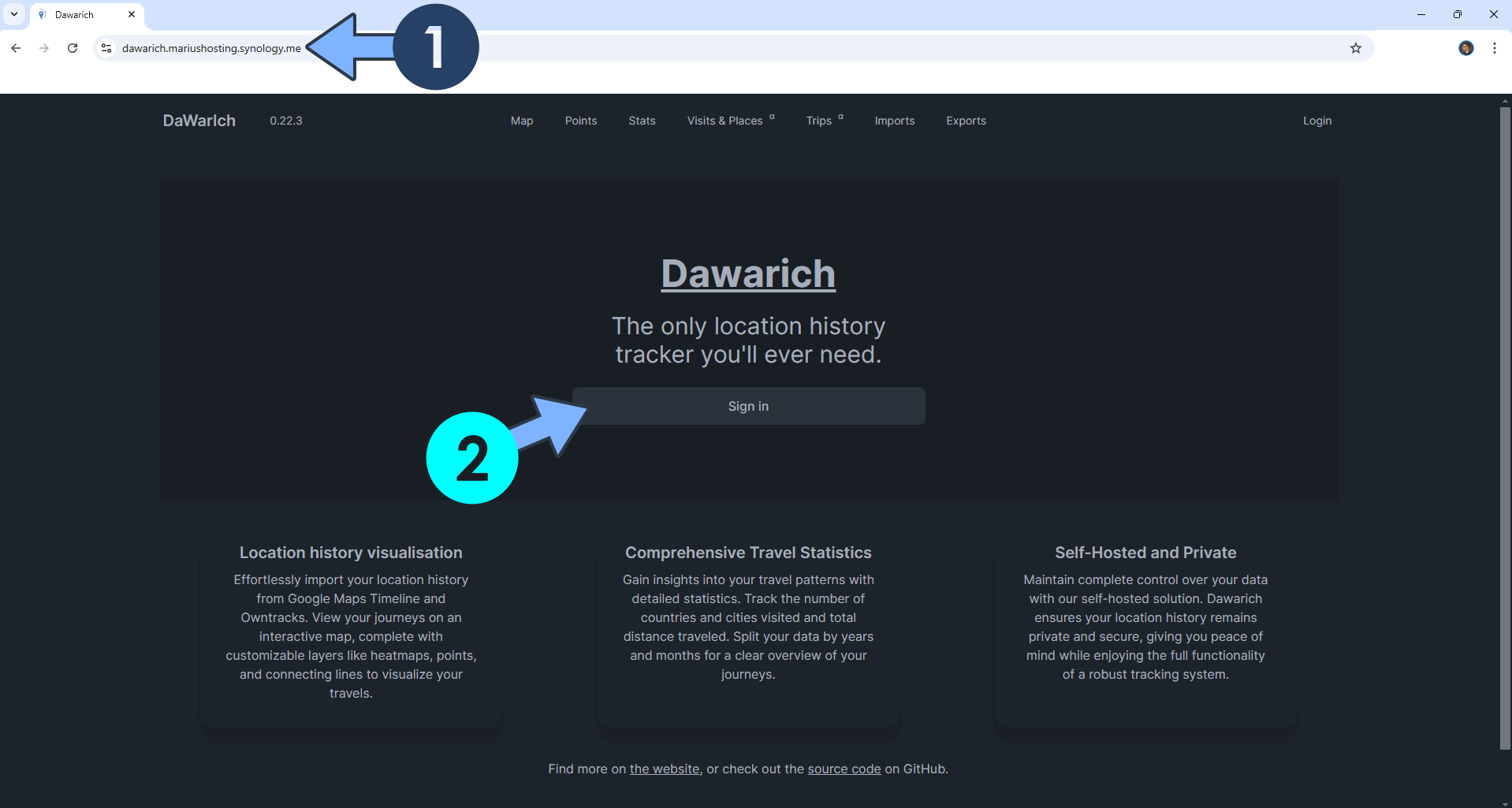Click the browser back arrow

pyautogui.click(x=16, y=48)
